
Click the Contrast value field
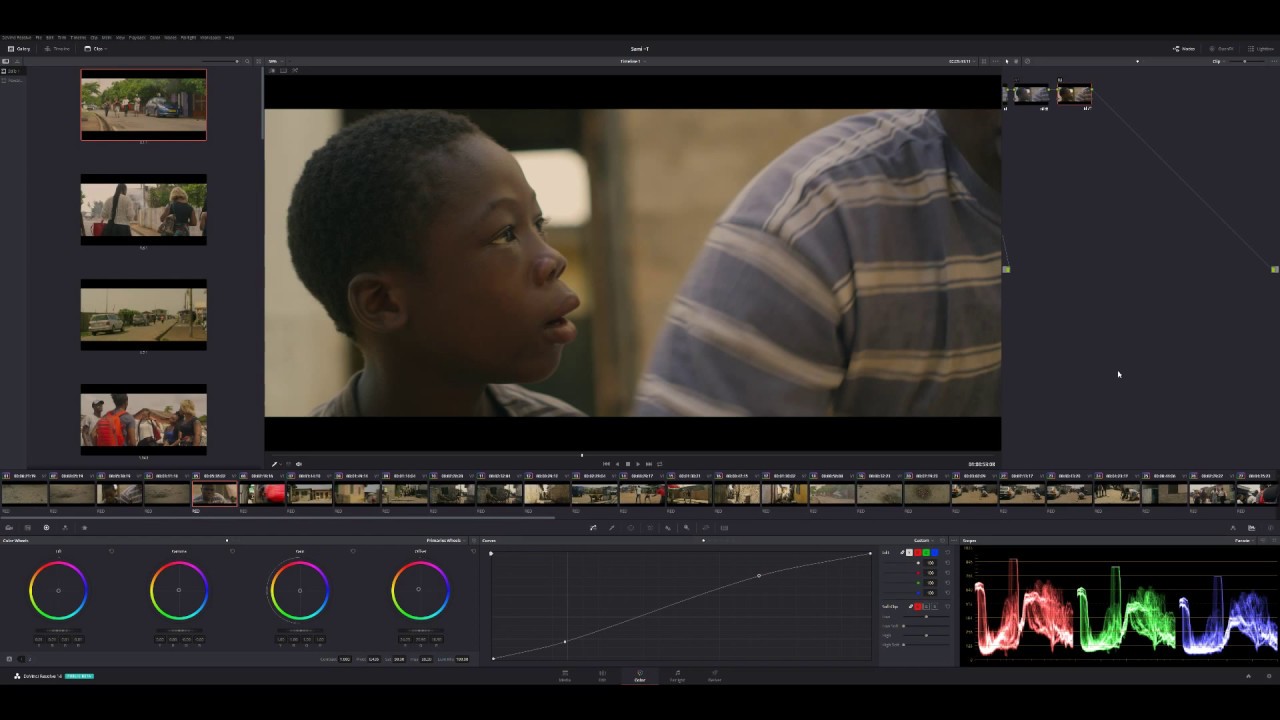(345, 659)
